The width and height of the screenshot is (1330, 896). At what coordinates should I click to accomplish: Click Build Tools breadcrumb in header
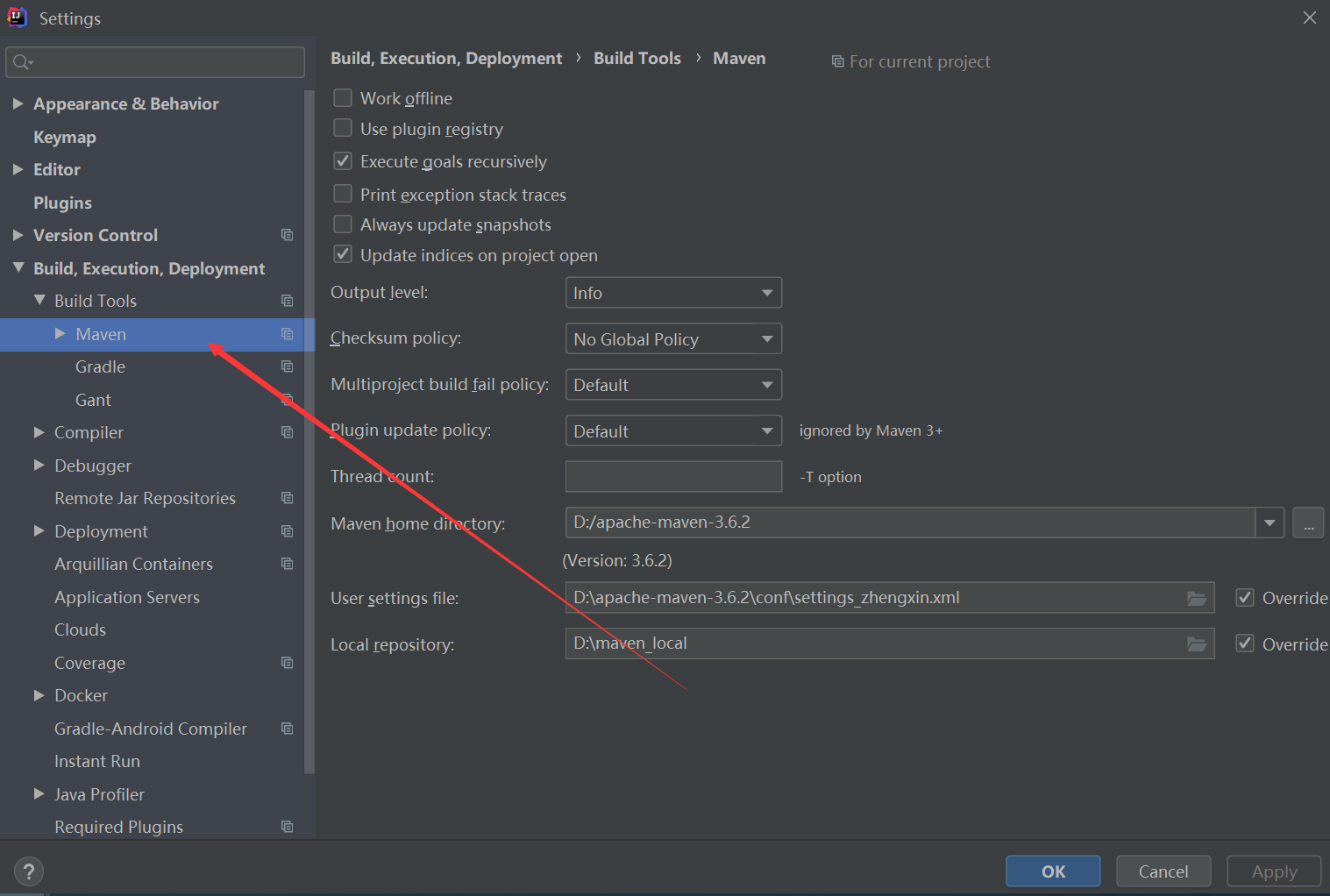coord(637,58)
